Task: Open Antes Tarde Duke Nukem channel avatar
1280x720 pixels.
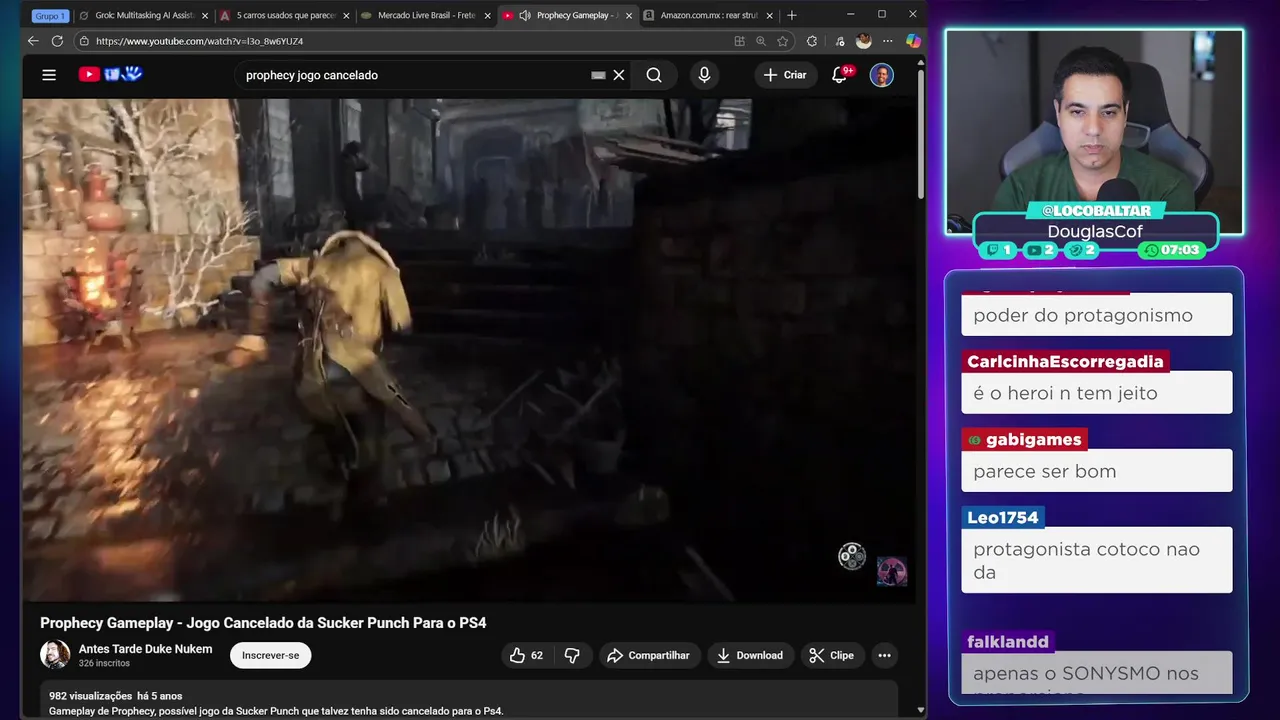Action: (55, 655)
